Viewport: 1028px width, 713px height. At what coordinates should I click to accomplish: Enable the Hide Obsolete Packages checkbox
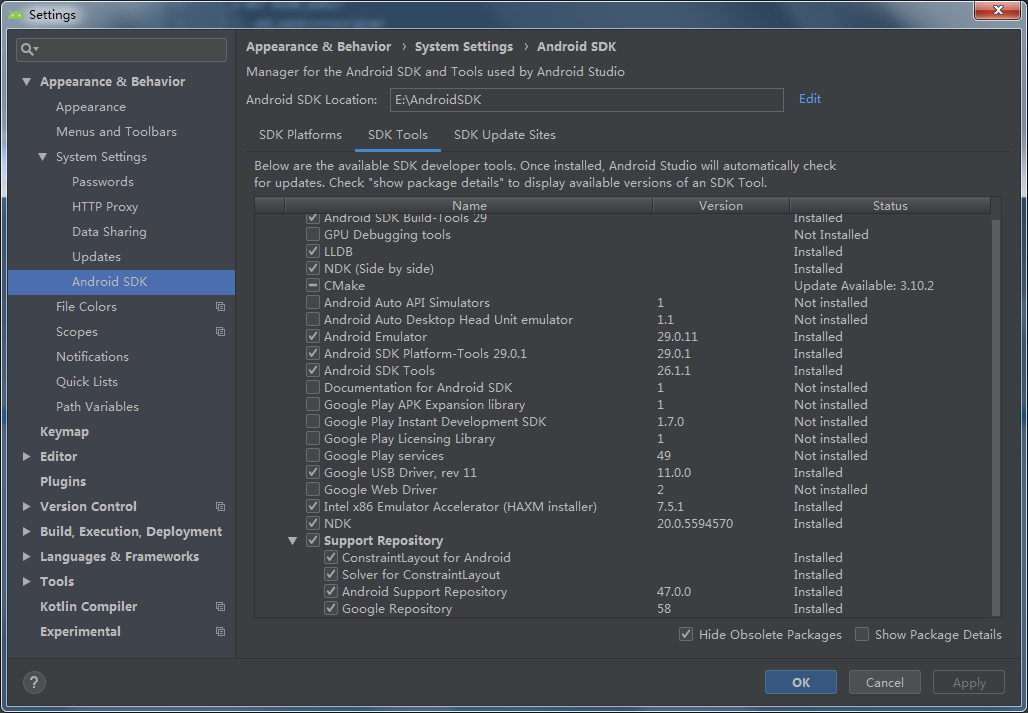point(686,634)
